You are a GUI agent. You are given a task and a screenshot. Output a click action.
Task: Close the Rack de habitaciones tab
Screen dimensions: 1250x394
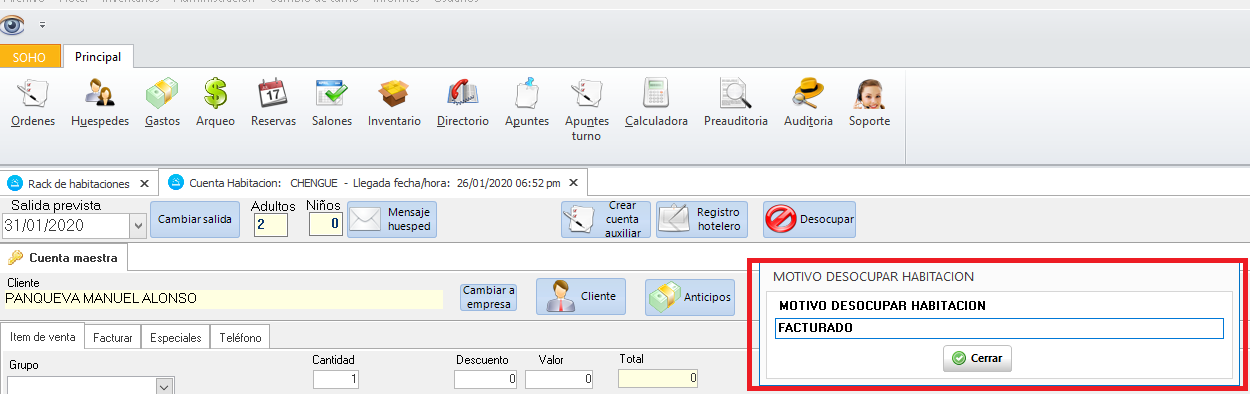pyautogui.click(x=144, y=184)
